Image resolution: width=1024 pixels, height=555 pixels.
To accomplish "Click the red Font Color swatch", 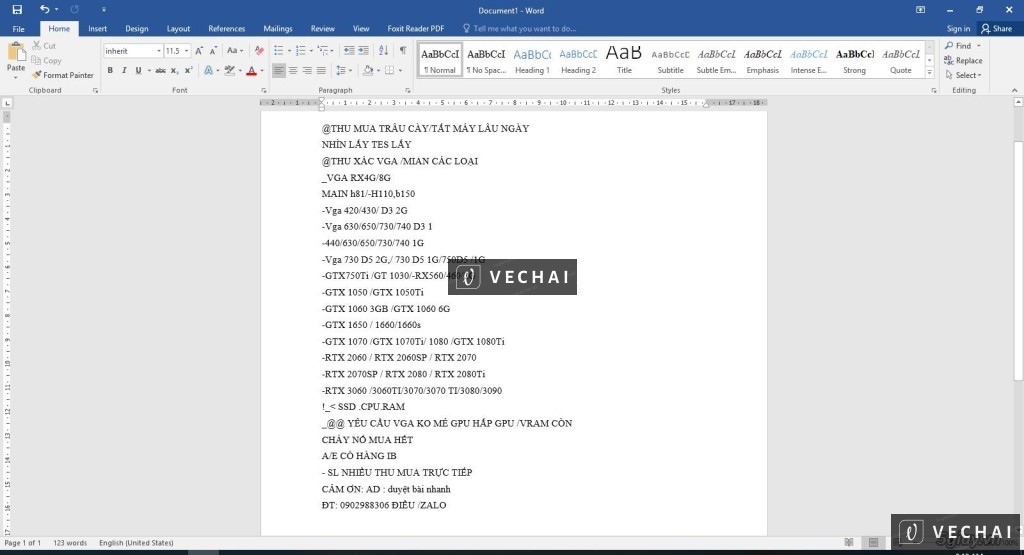I will click(250, 71).
